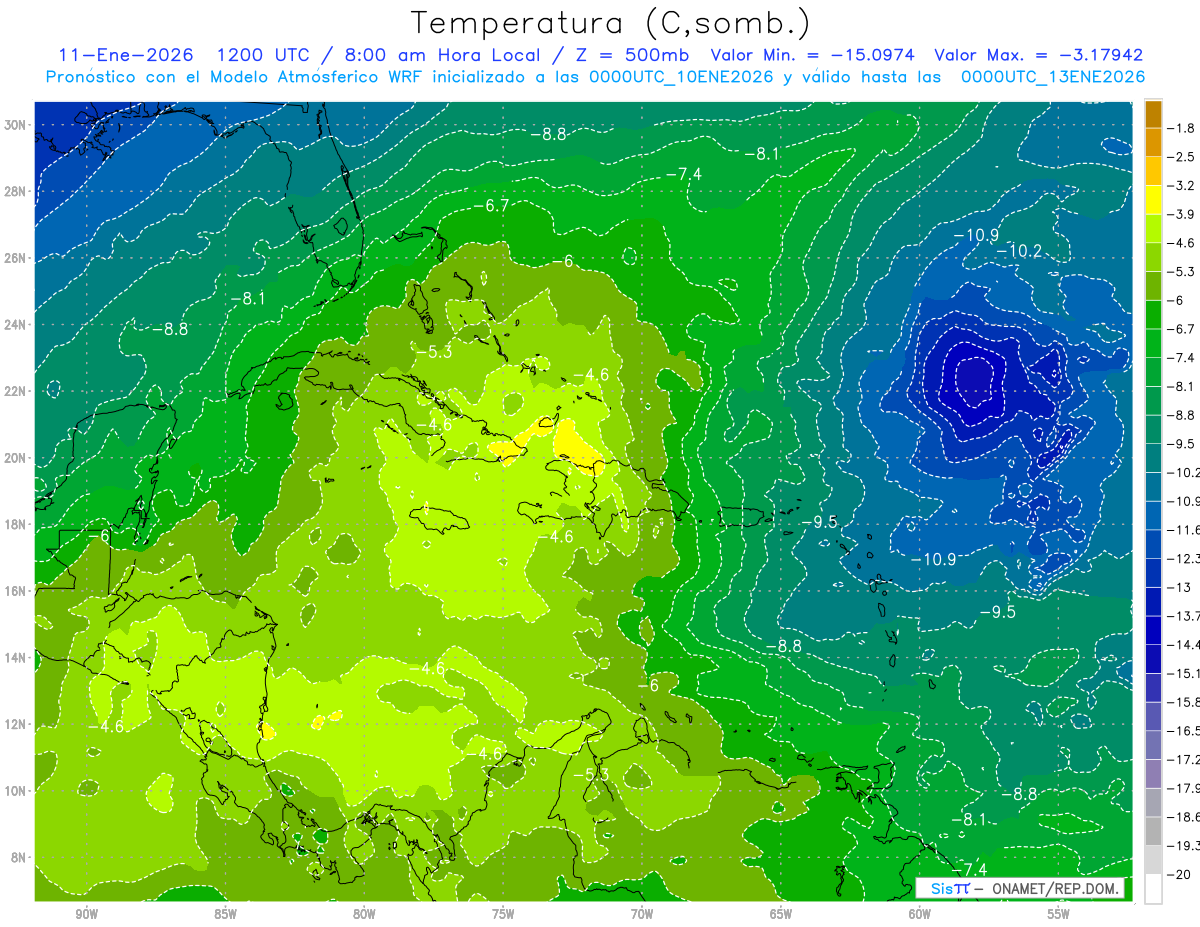Image resolution: width=1200 pixels, height=927 pixels.
Task: Click the "30N" latitude axis label
Action: (16, 125)
